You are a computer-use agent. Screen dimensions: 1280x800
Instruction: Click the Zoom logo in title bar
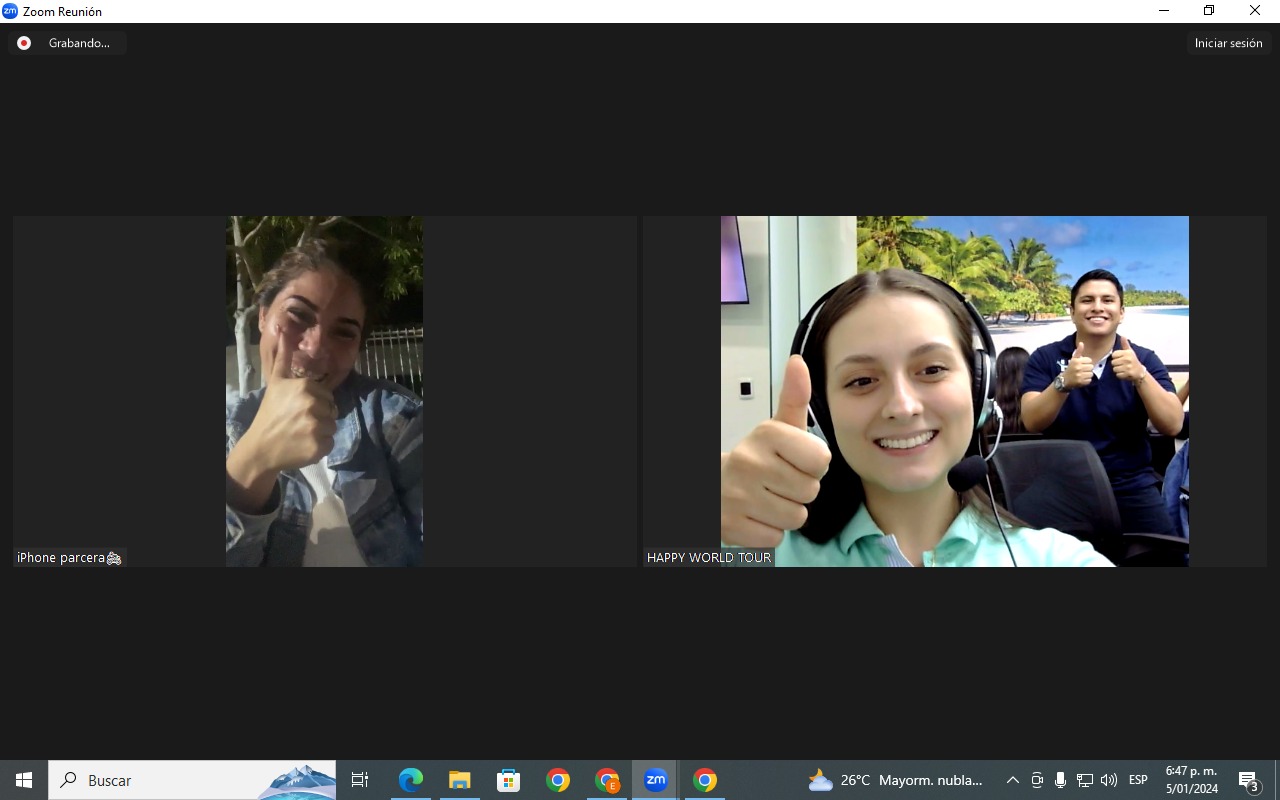tap(10, 11)
